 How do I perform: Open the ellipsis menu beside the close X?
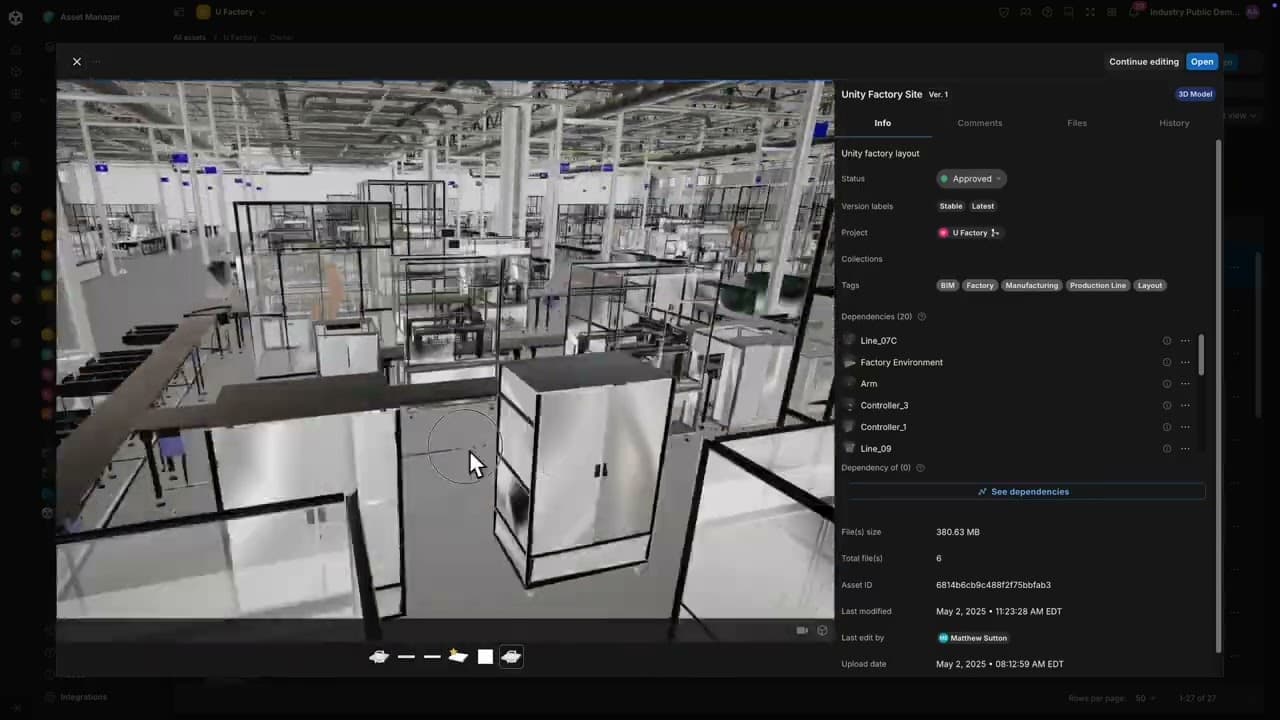pyautogui.click(x=97, y=62)
